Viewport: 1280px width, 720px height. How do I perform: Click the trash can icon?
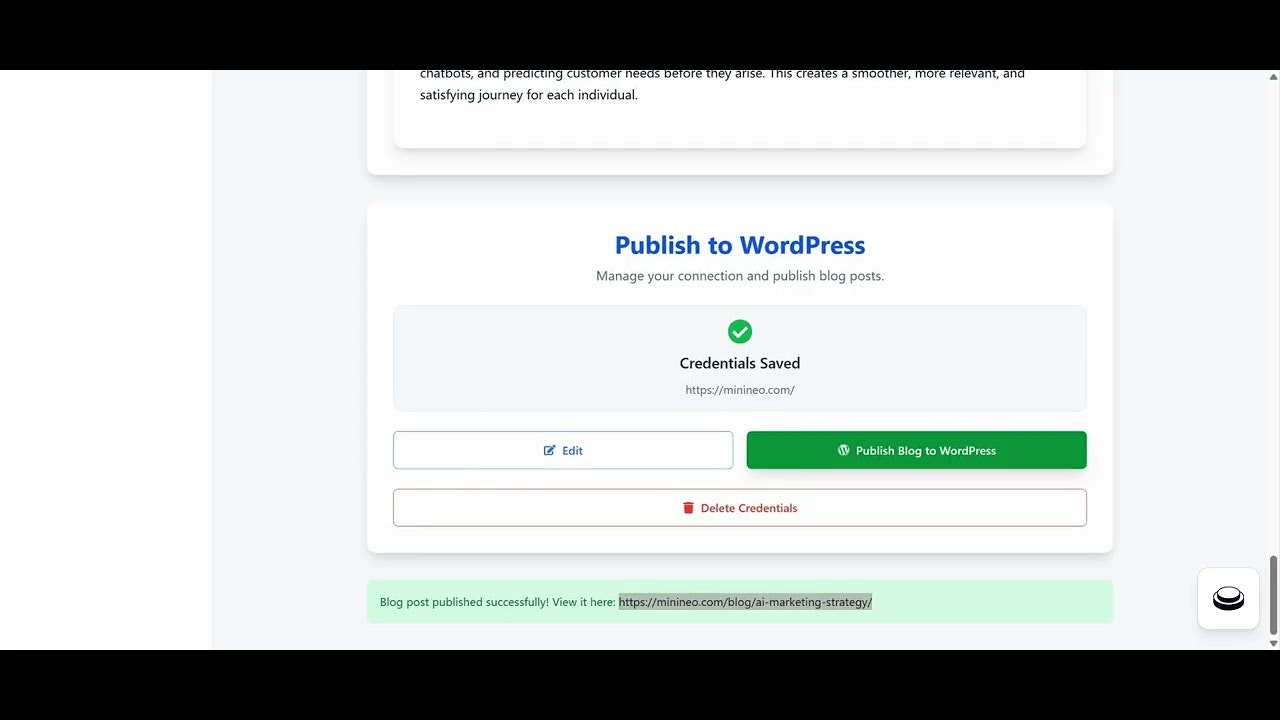click(688, 508)
